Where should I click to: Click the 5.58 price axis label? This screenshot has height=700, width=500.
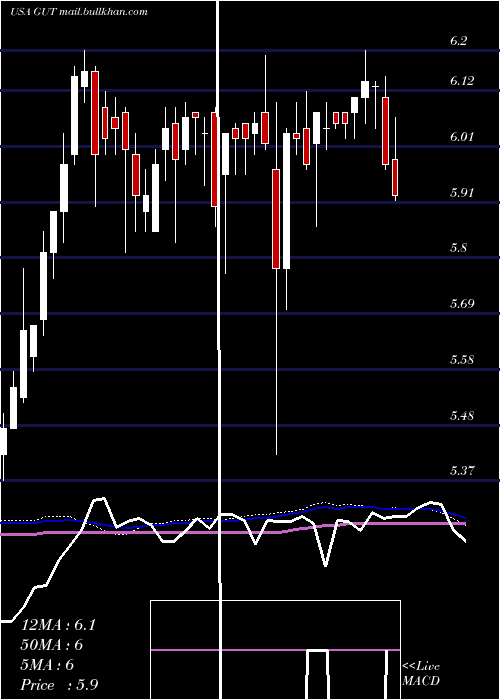click(462, 360)
